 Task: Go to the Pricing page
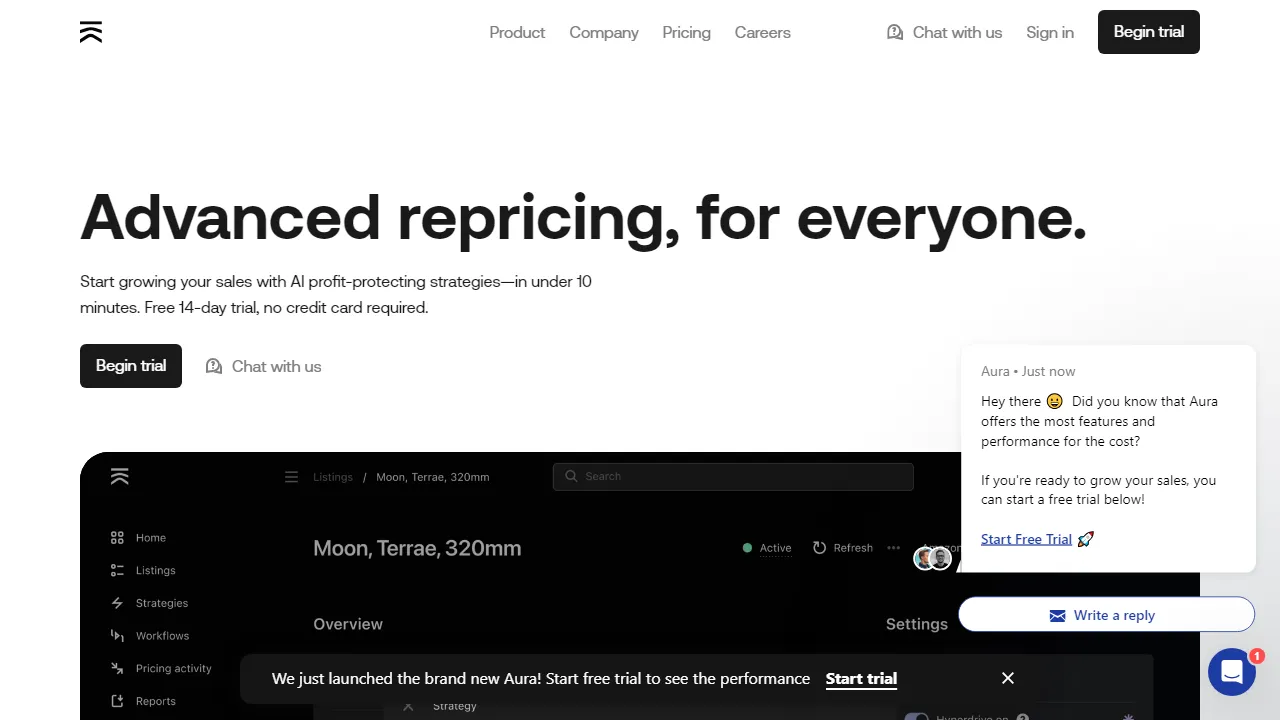pyautogui.click(x=686, y=32)
